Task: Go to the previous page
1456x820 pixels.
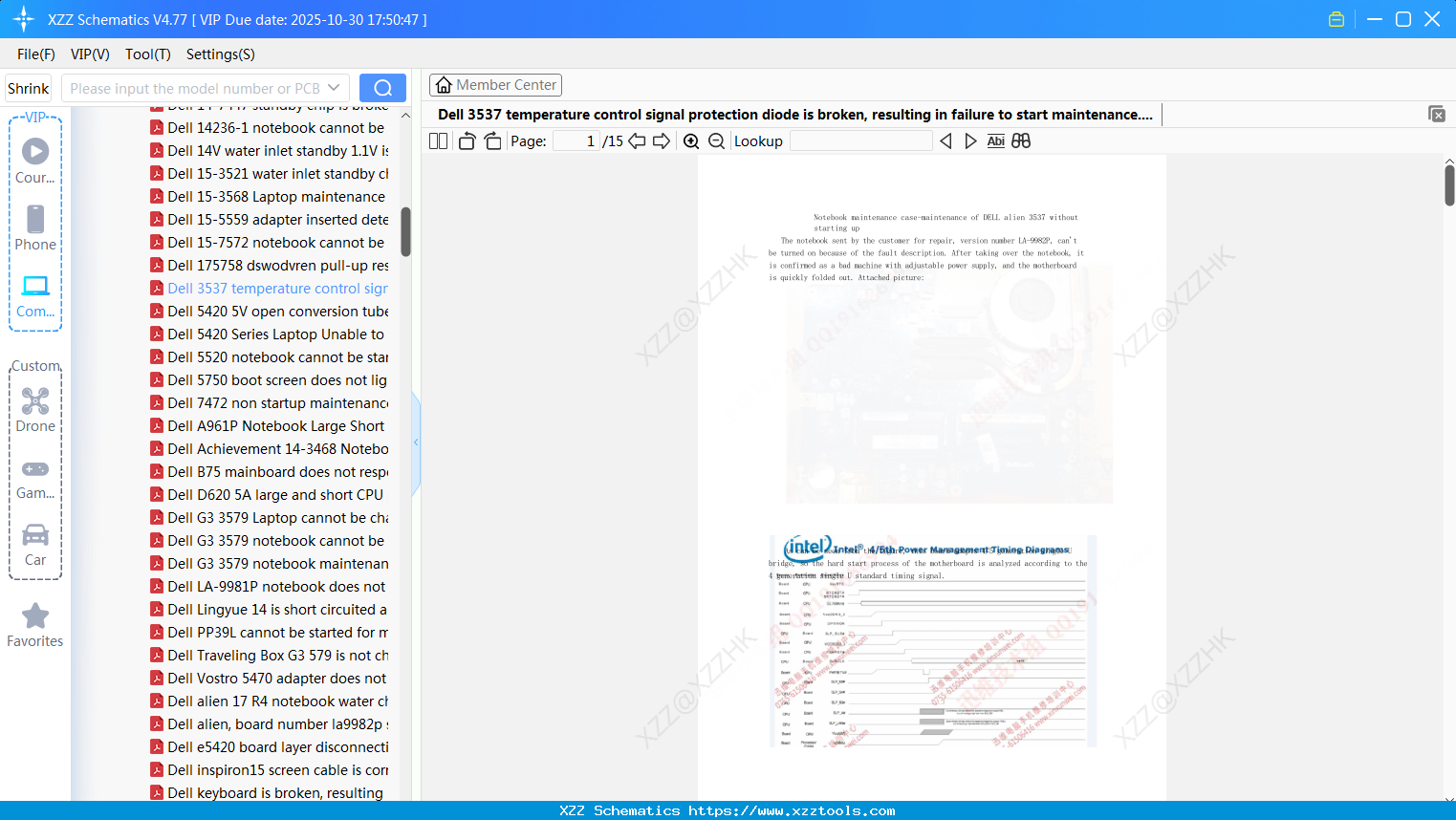Action: [637, 141]
